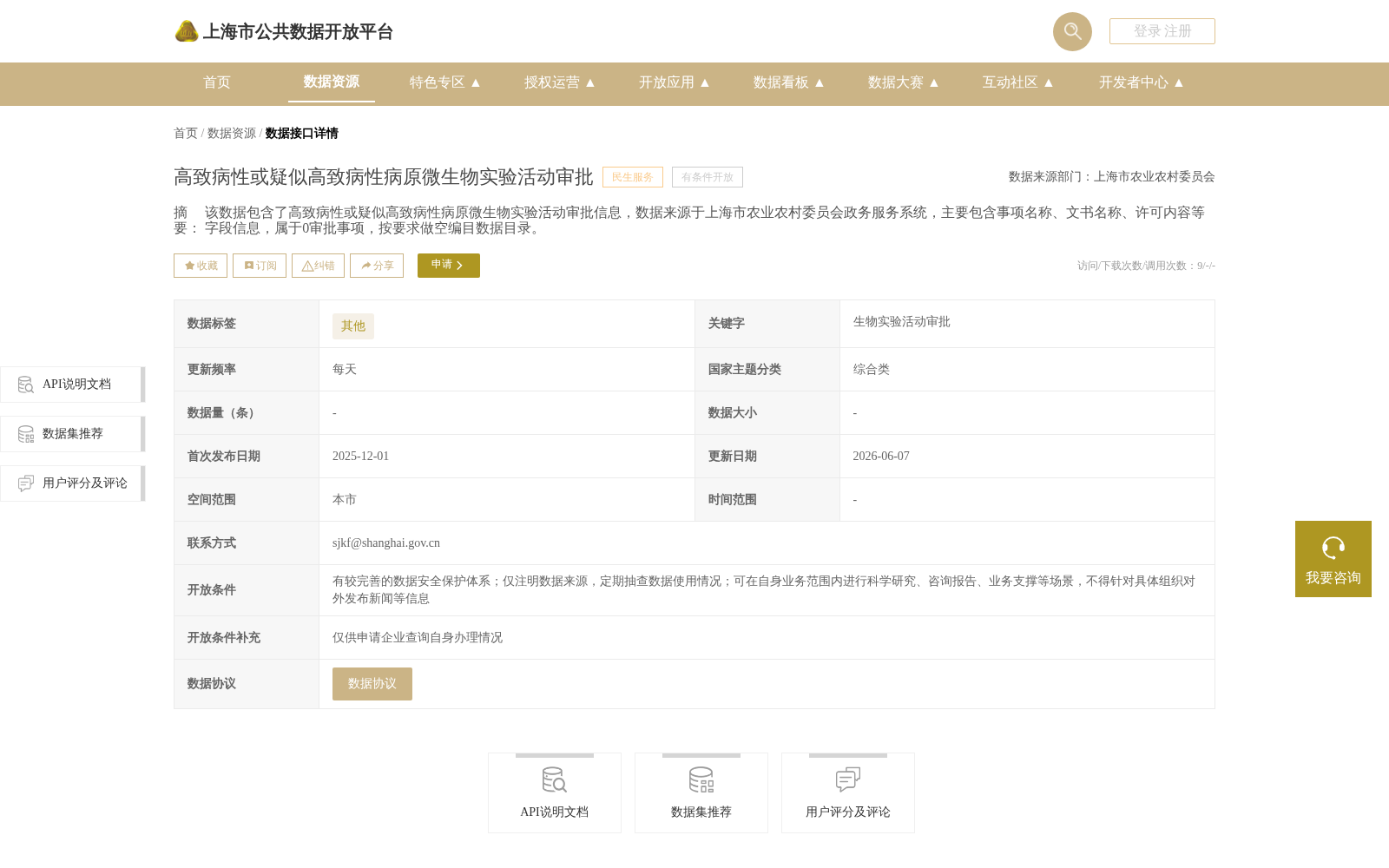Open 数据资源 navigation tab
Screen dimensions: 1389x868
click(x=332, y=82)
